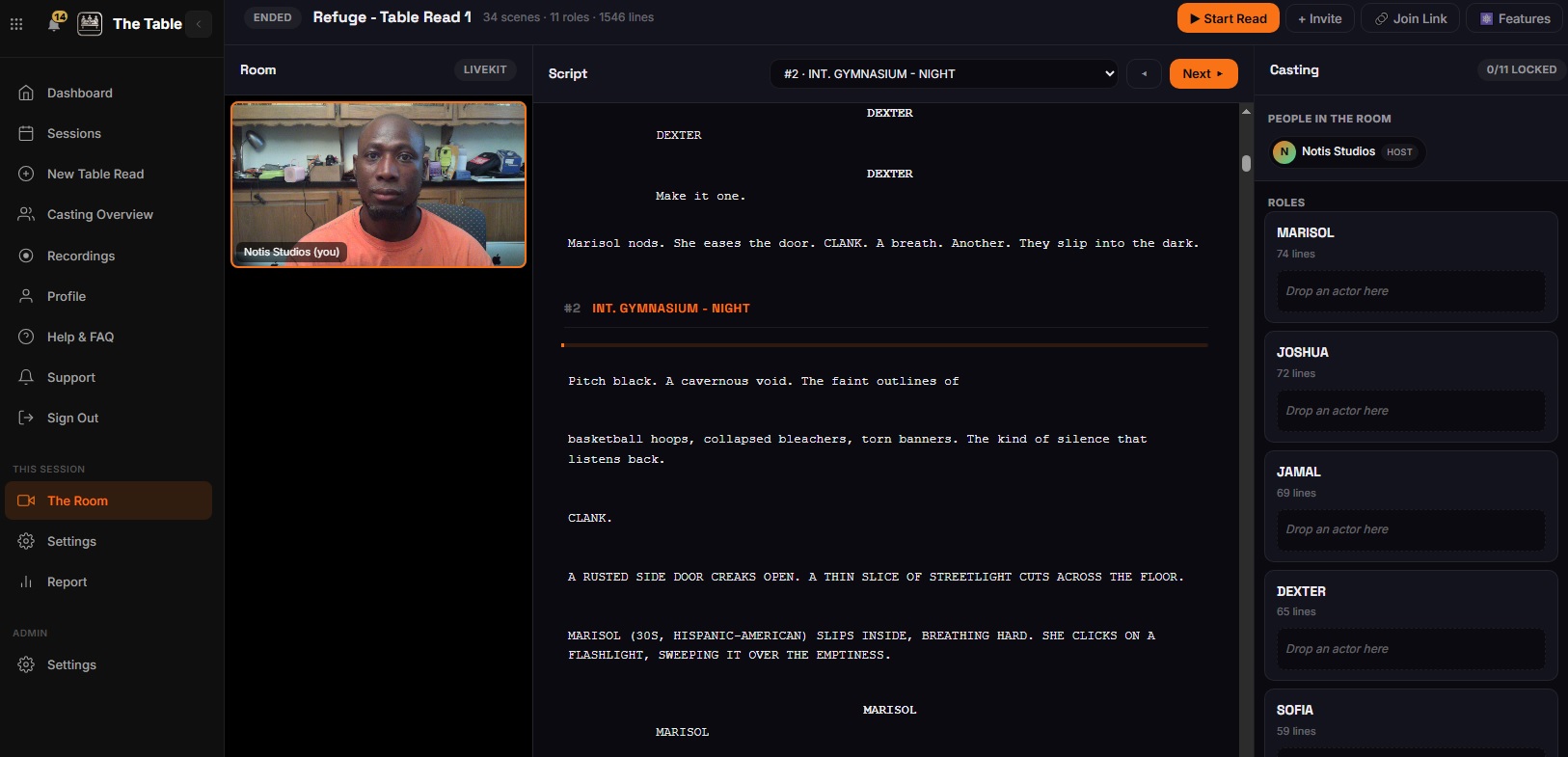Open the notifications bell icon
1568x757 pixels.
click(x=54, y=23)
